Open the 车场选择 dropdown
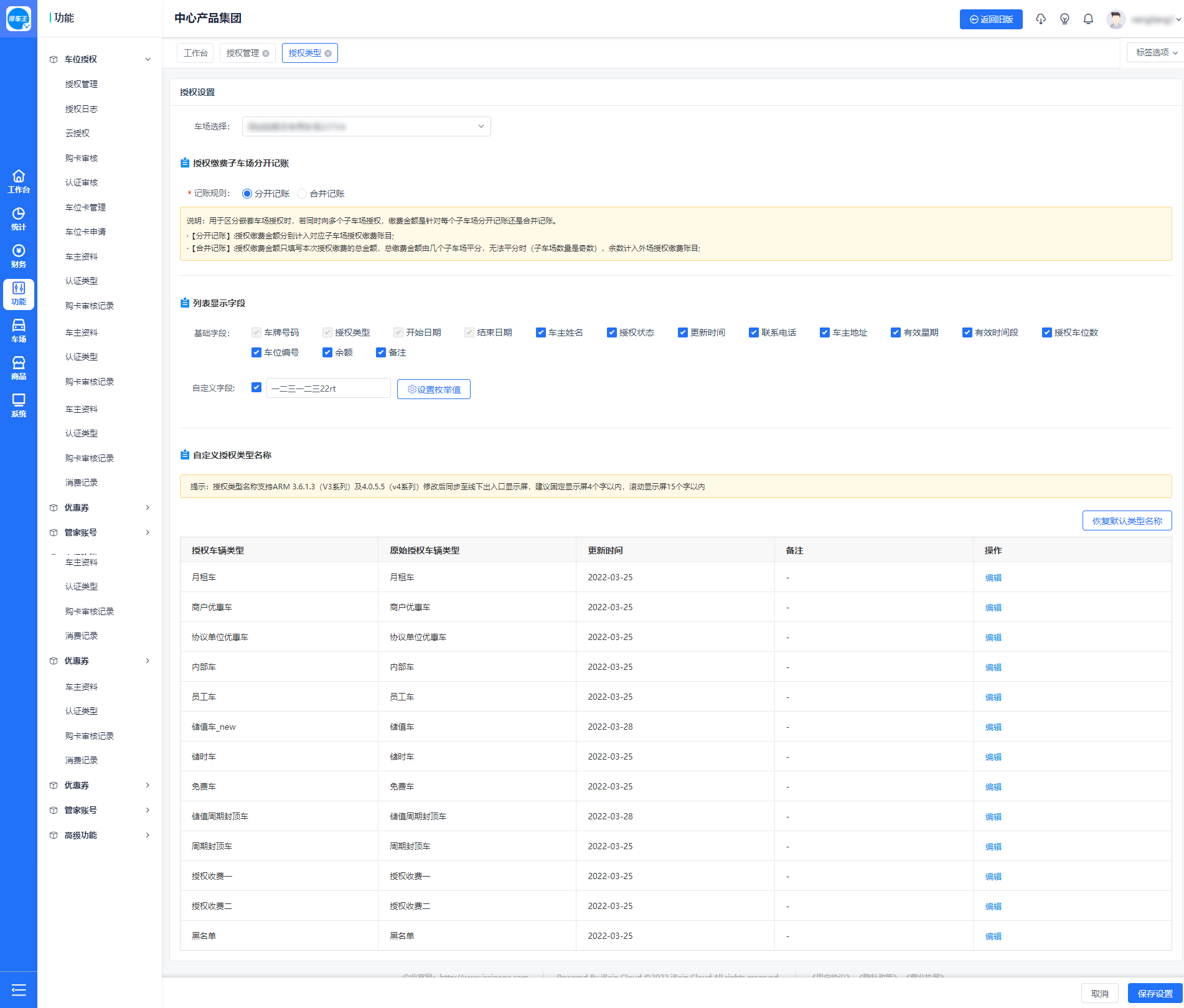The height and width of the screenshot is (1008, 1184). [x=366, y=126]
